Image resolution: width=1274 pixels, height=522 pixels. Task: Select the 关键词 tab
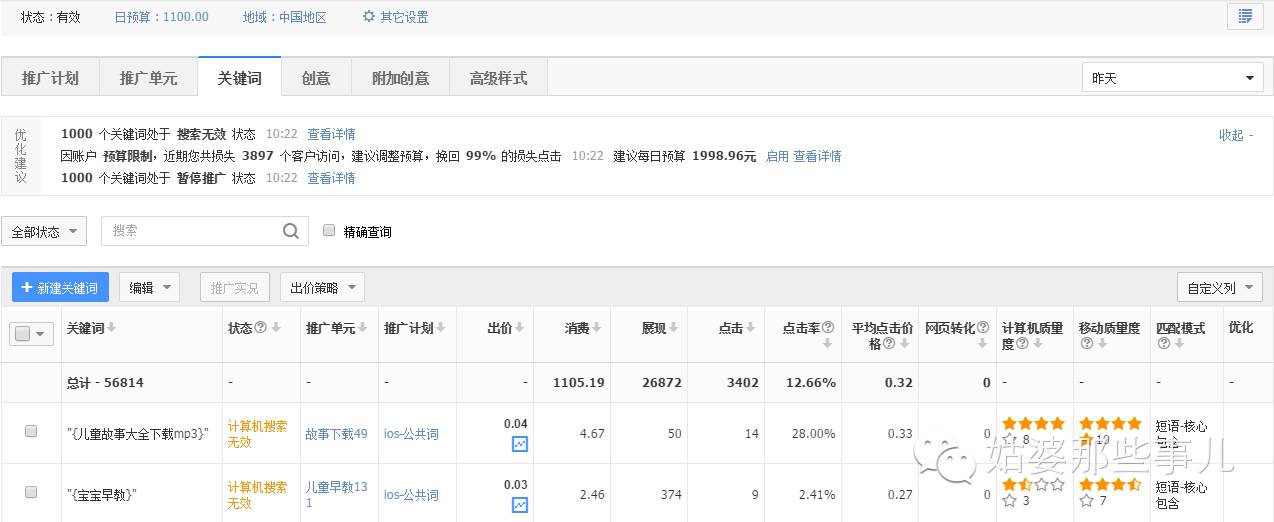point(239,78)
